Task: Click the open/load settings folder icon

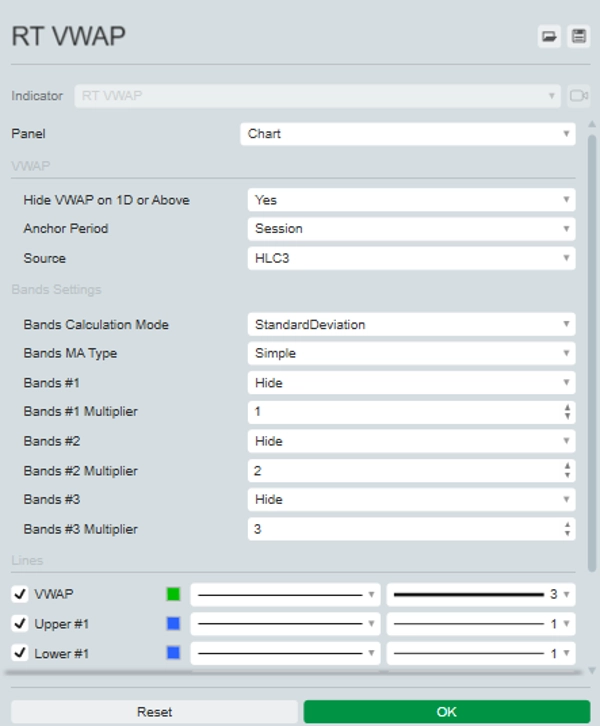Action: [x=548, y=37]
